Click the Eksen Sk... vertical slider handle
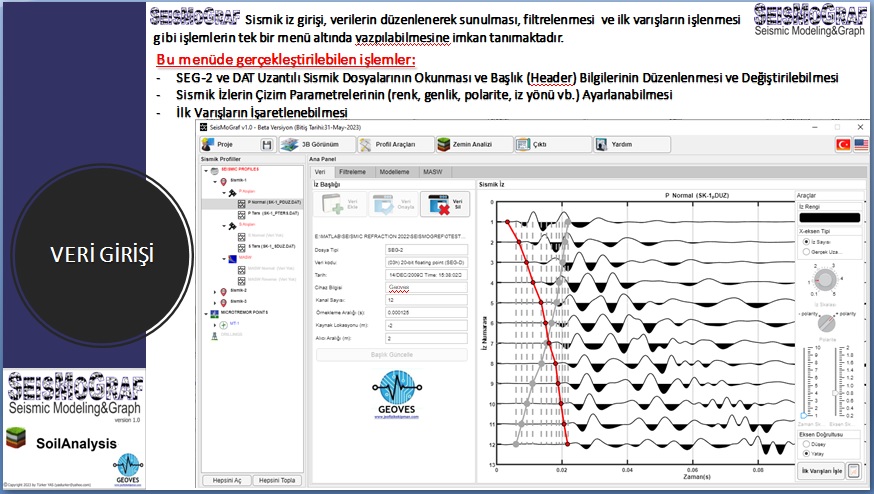 (x=835, y=393)
